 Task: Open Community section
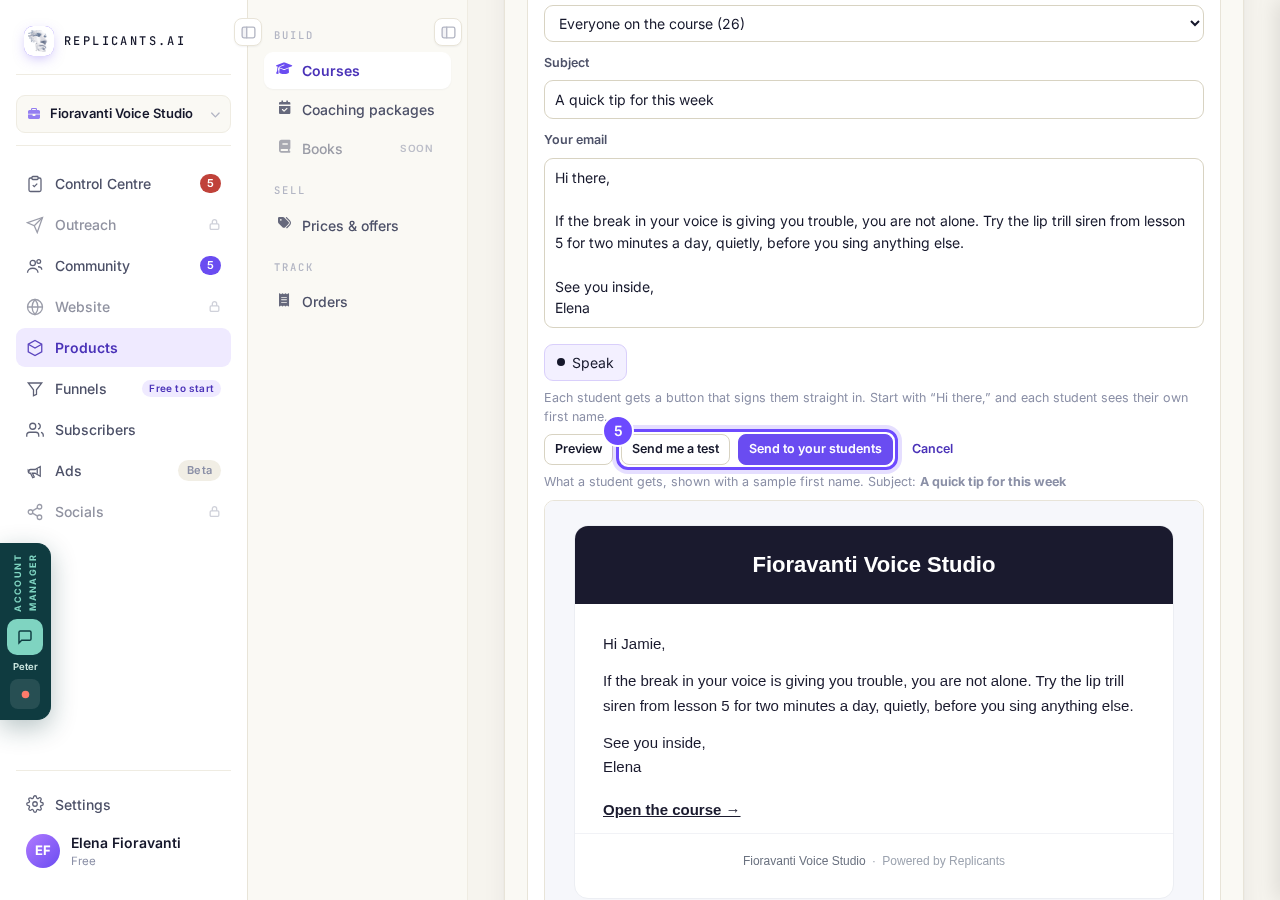point(123,266)
